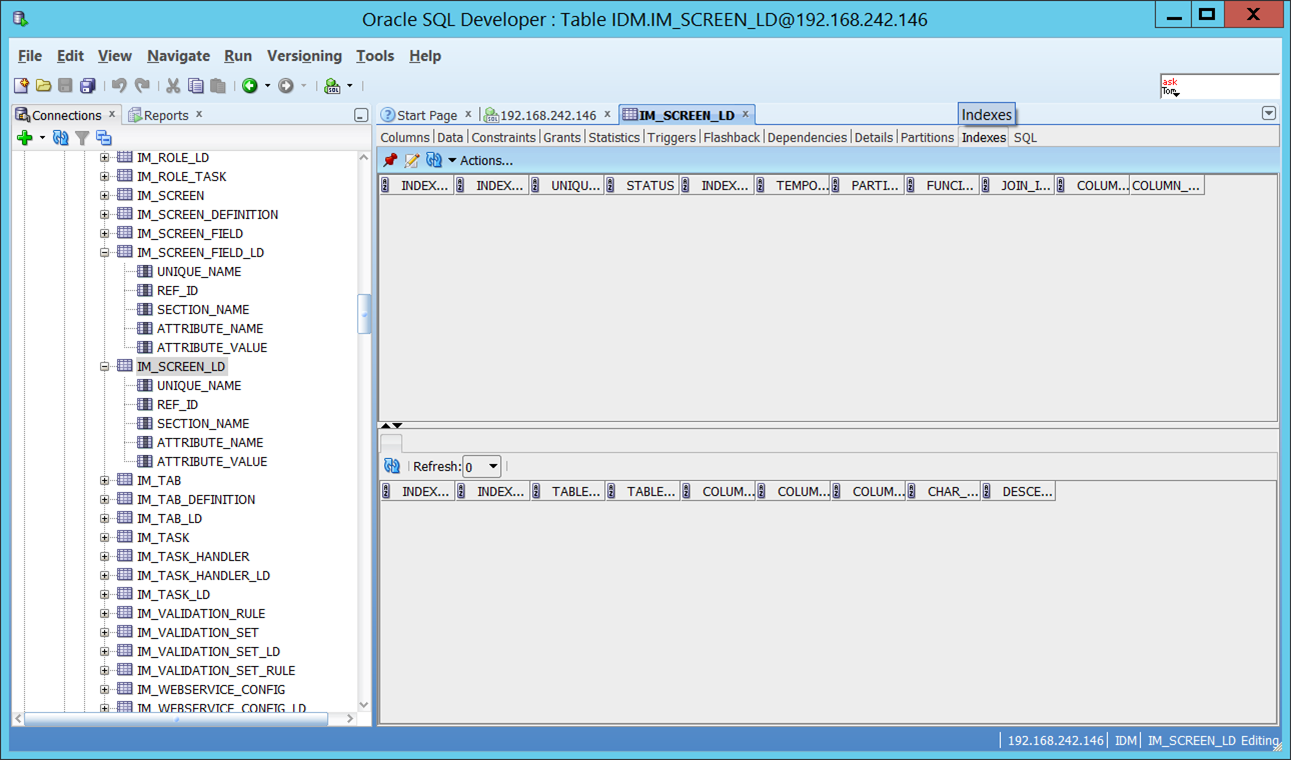
Task: Click the split pane collapse arrows
Action: (x=391, y=426)
